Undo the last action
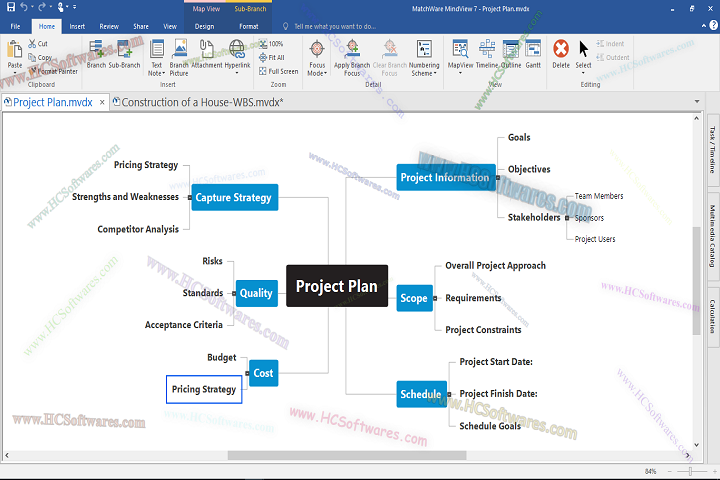Screen dimensions: 720x480 tap(24, 7)
